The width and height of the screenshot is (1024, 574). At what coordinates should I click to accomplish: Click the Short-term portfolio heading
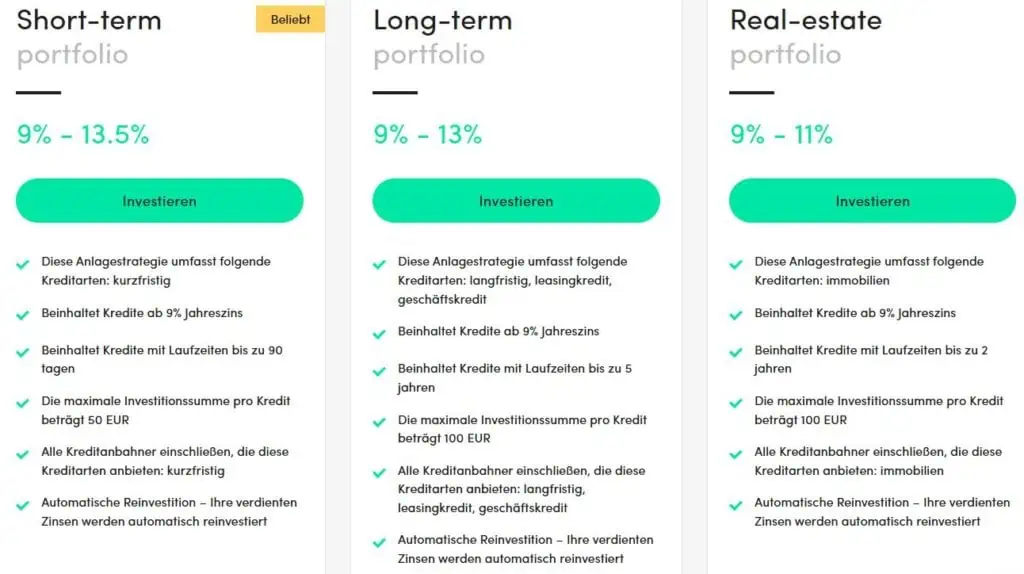[89, 37]
